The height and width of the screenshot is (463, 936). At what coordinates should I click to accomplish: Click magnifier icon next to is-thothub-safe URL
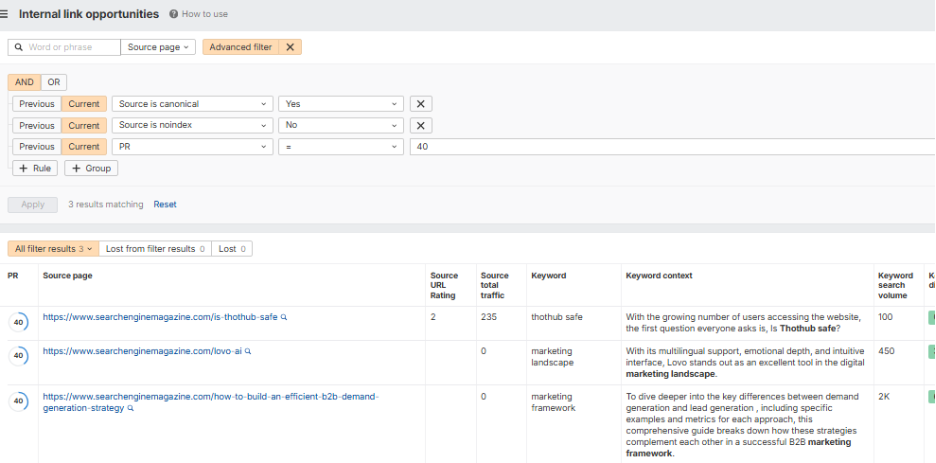click(284, 317)
